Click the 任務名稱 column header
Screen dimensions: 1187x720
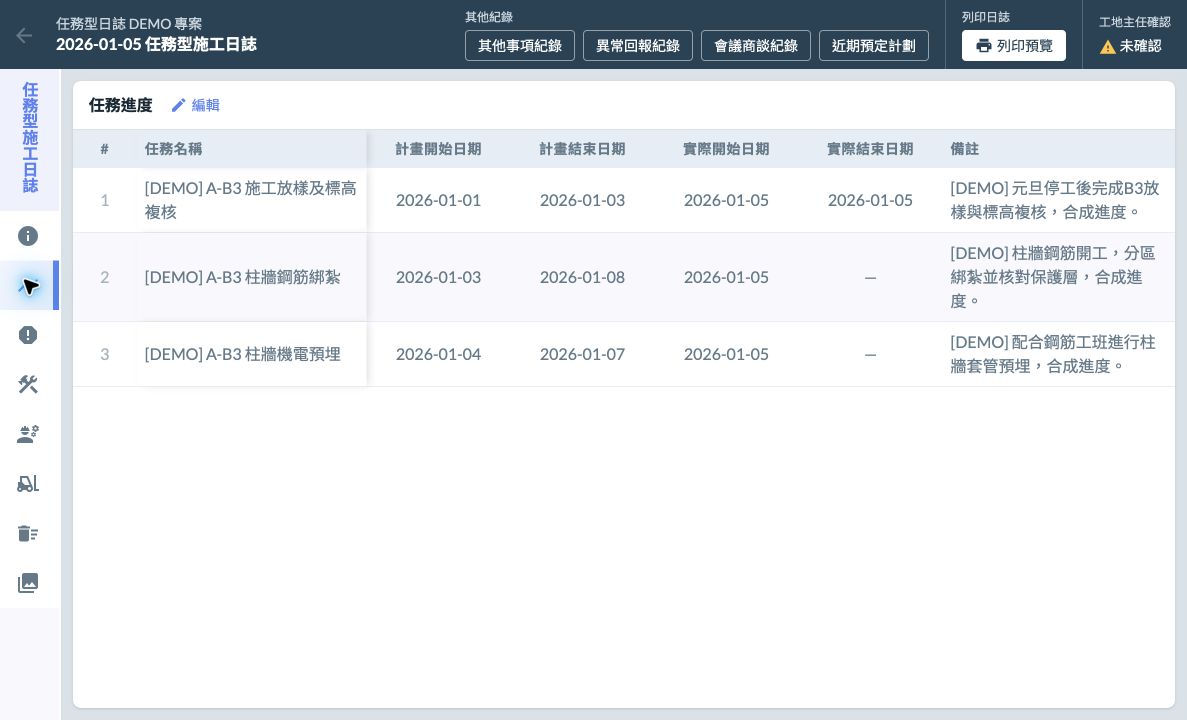coord(173,149)
